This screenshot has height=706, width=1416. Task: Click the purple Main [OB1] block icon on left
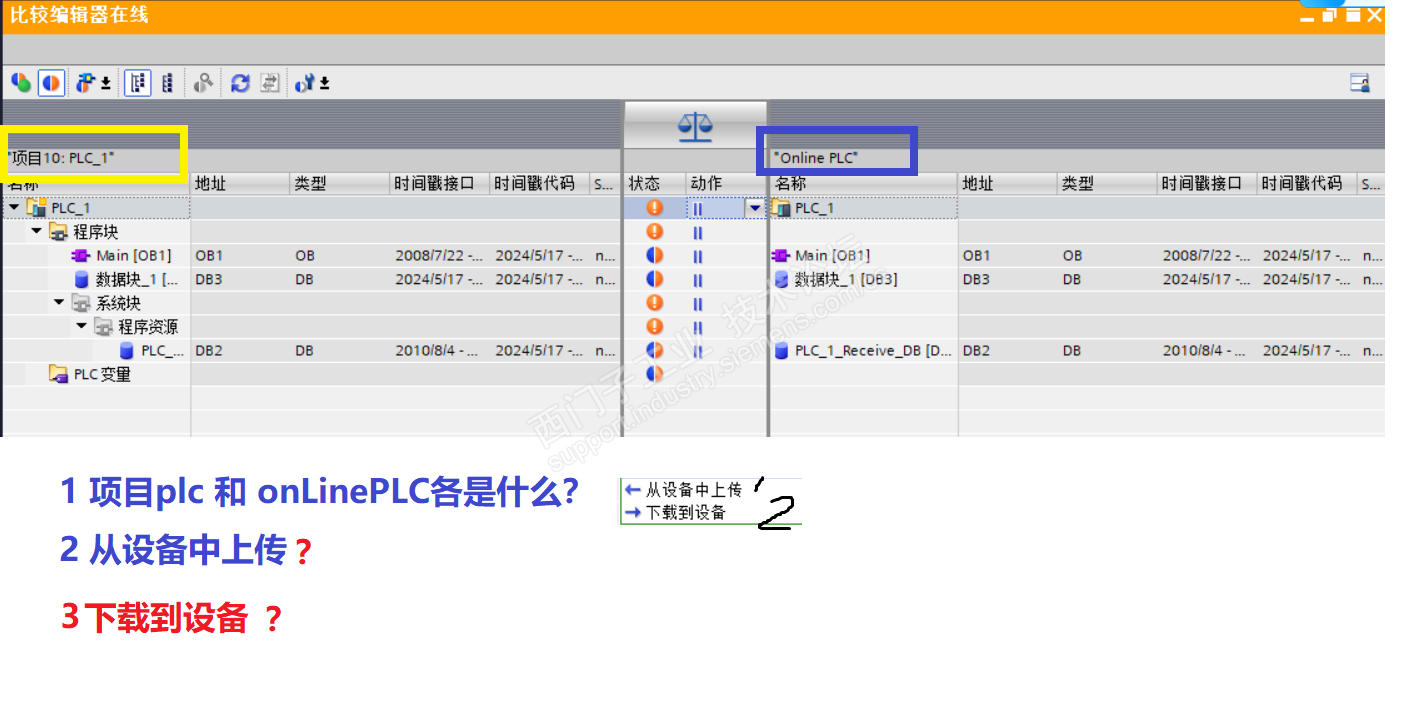tap(81, 255)
